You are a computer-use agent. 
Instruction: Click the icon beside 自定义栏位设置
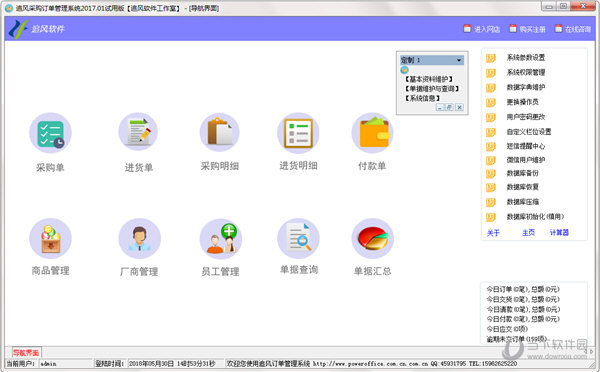[x=491, y=132]
